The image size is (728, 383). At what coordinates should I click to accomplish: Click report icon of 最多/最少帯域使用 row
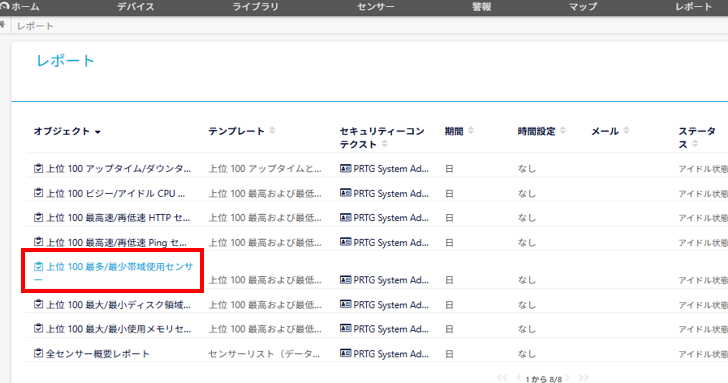tap(39, 266)
